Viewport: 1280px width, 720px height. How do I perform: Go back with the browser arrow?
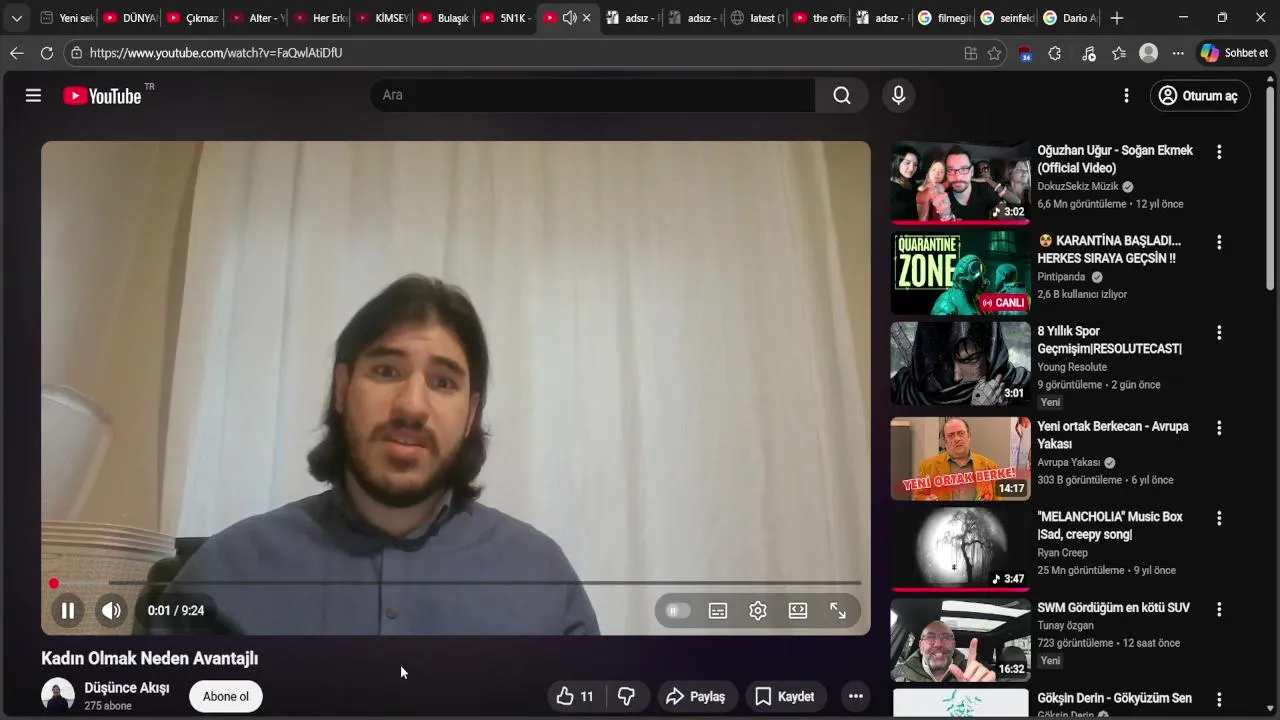(16, 53)
